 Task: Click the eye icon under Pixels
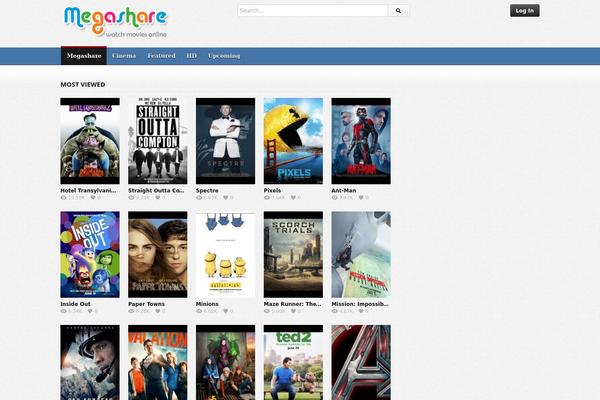pyautogui.click(x=267, y=198)
